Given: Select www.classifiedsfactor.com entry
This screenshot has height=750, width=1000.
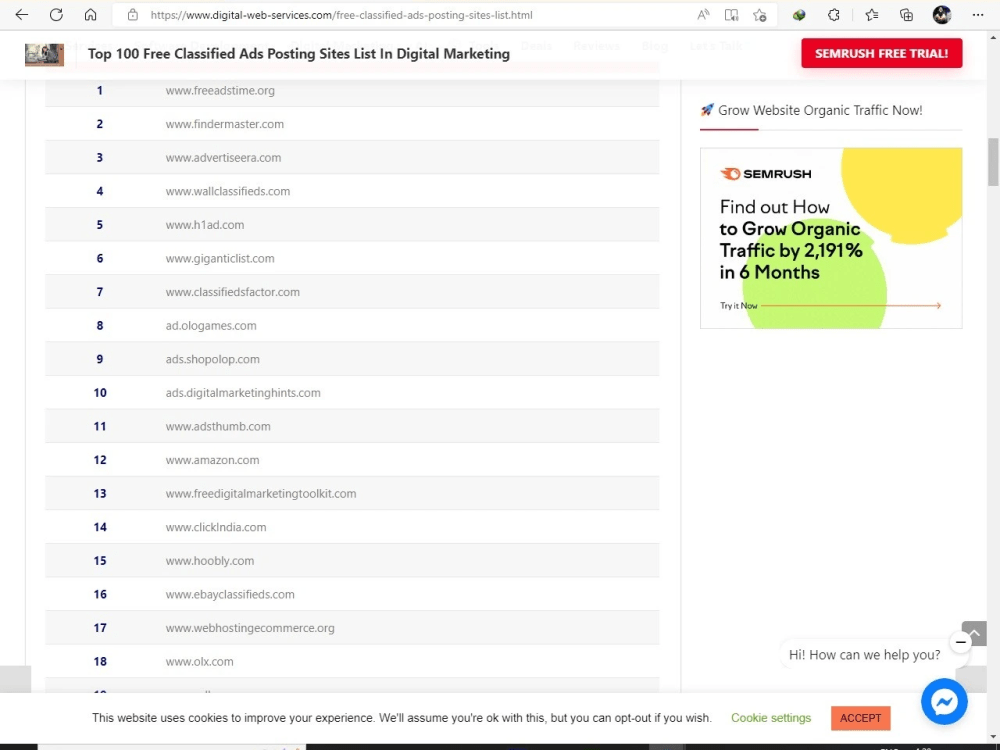Looking at the screenshot, I should 233,292.
